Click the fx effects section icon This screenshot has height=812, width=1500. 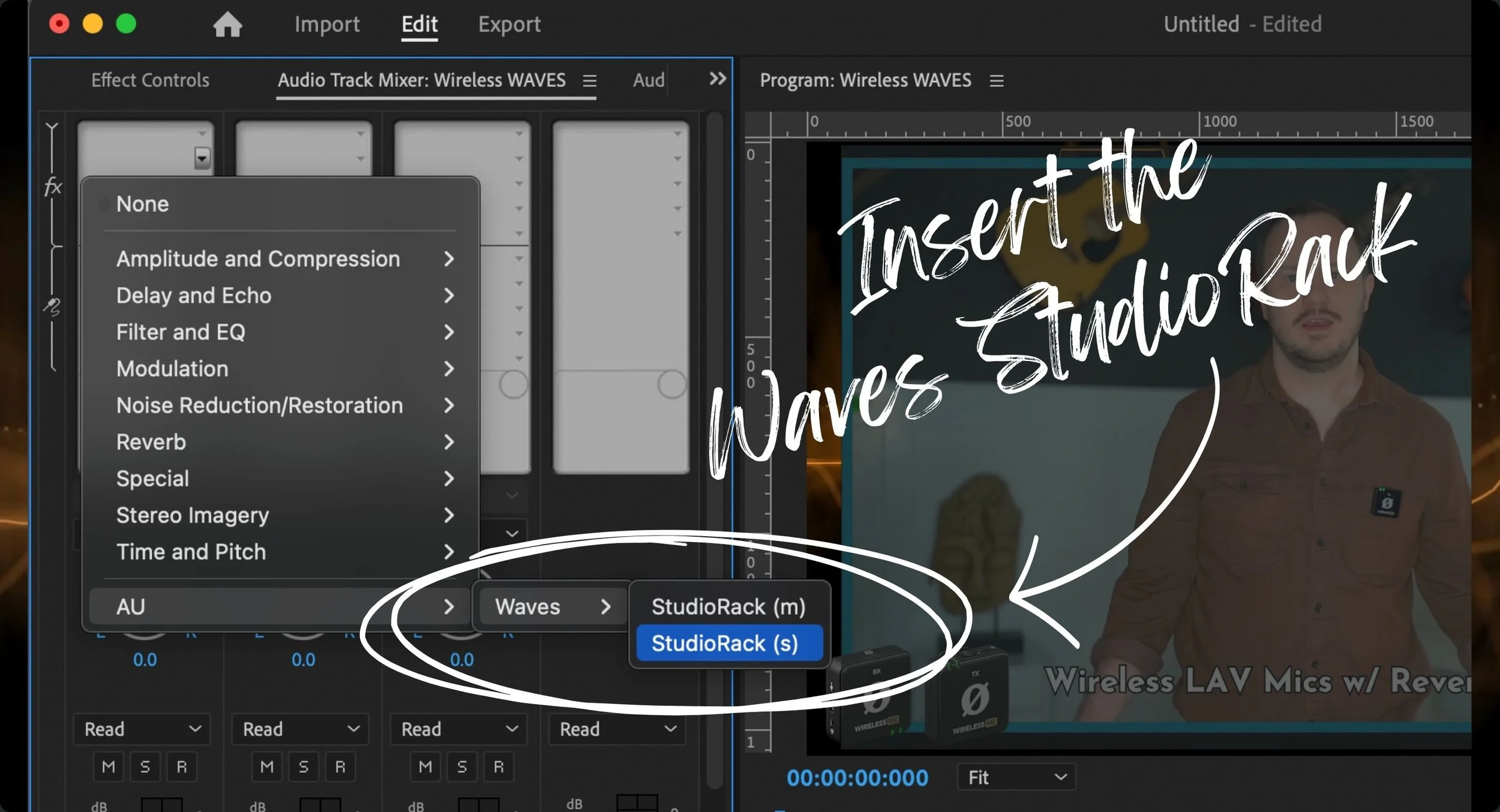coord(53,187)
